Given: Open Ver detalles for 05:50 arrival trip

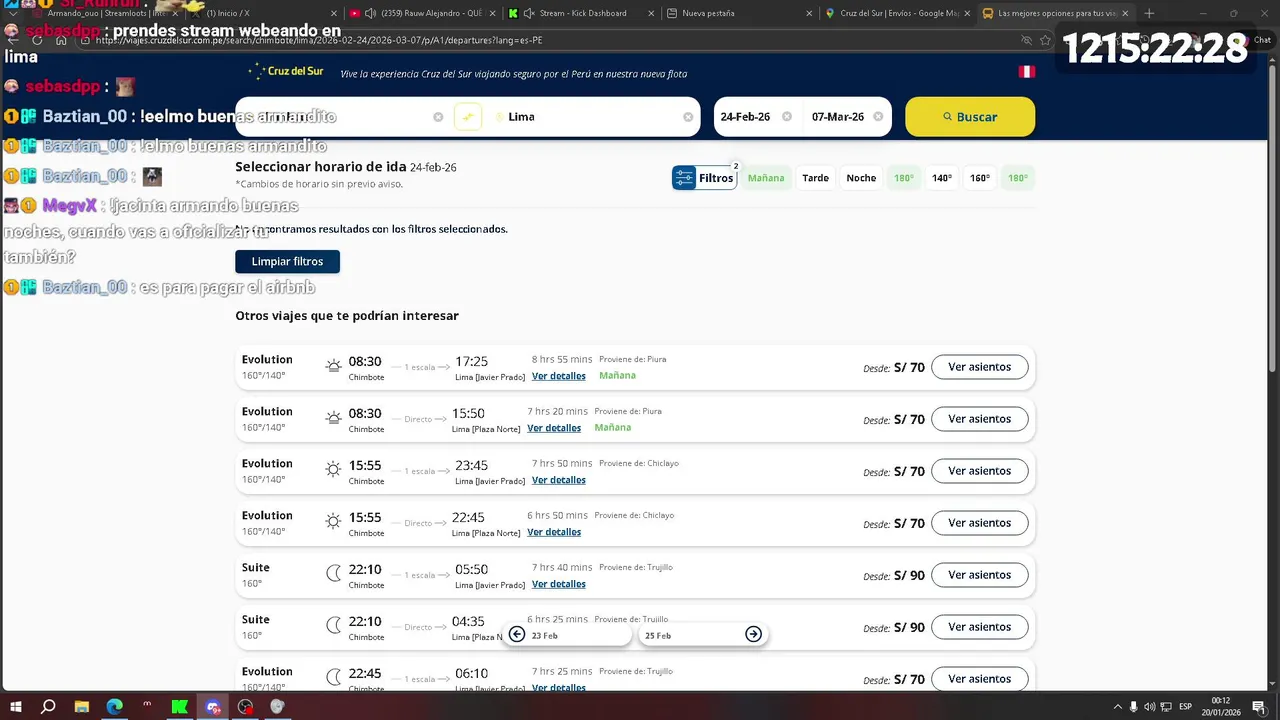Looking at the screenshot, I should 559,584.
